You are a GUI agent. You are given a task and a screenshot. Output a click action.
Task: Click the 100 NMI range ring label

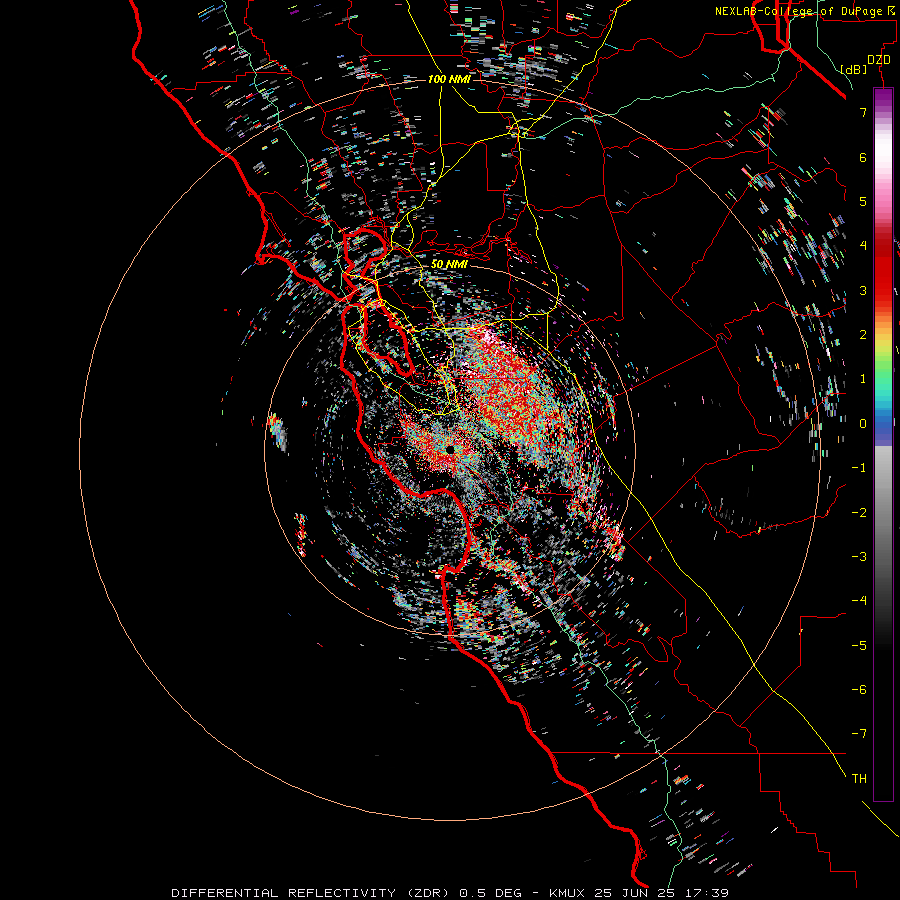pyautogui.click(x=449, y=79)
